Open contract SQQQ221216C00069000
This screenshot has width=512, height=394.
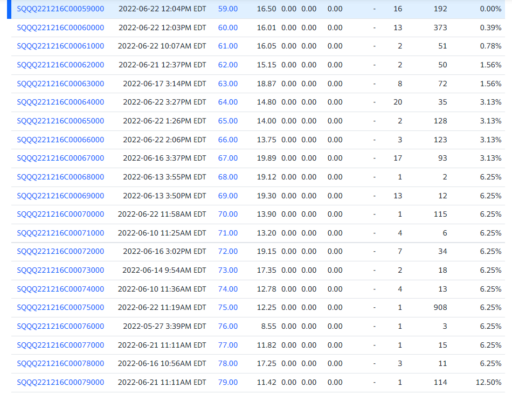point(60,196)
